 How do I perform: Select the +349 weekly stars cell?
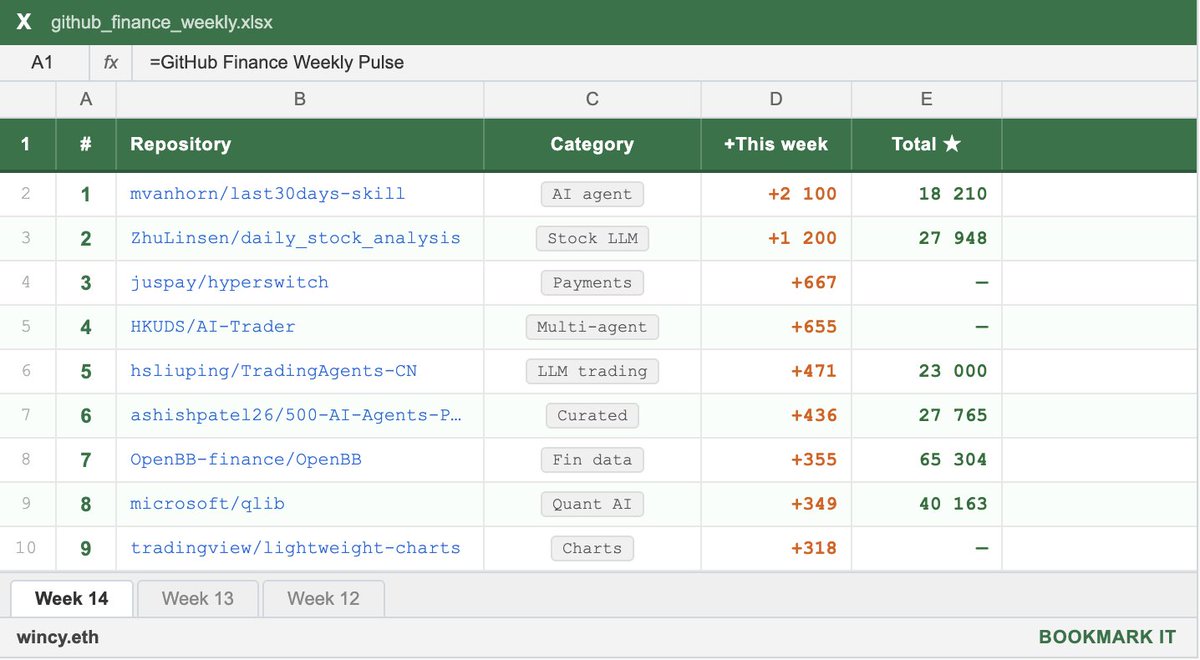click(x=776, y=503)
